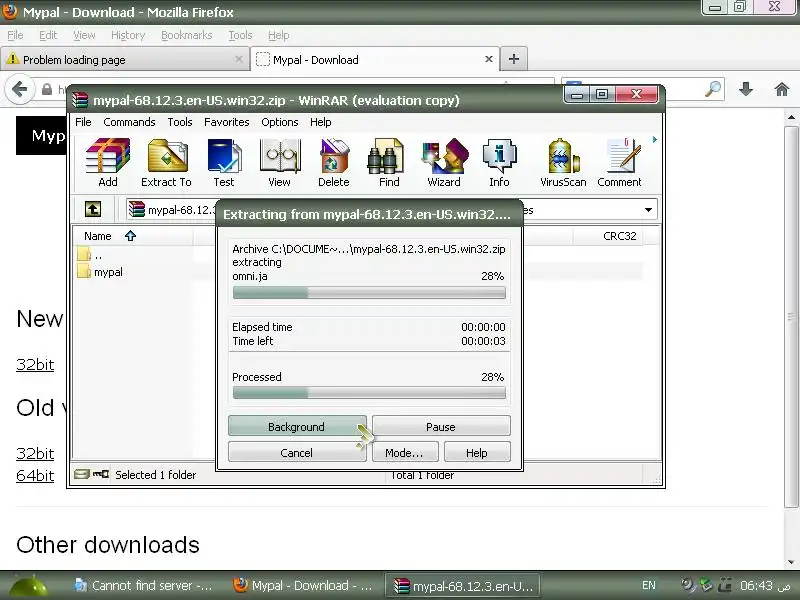Pause the extraction

tap(441, 427)
